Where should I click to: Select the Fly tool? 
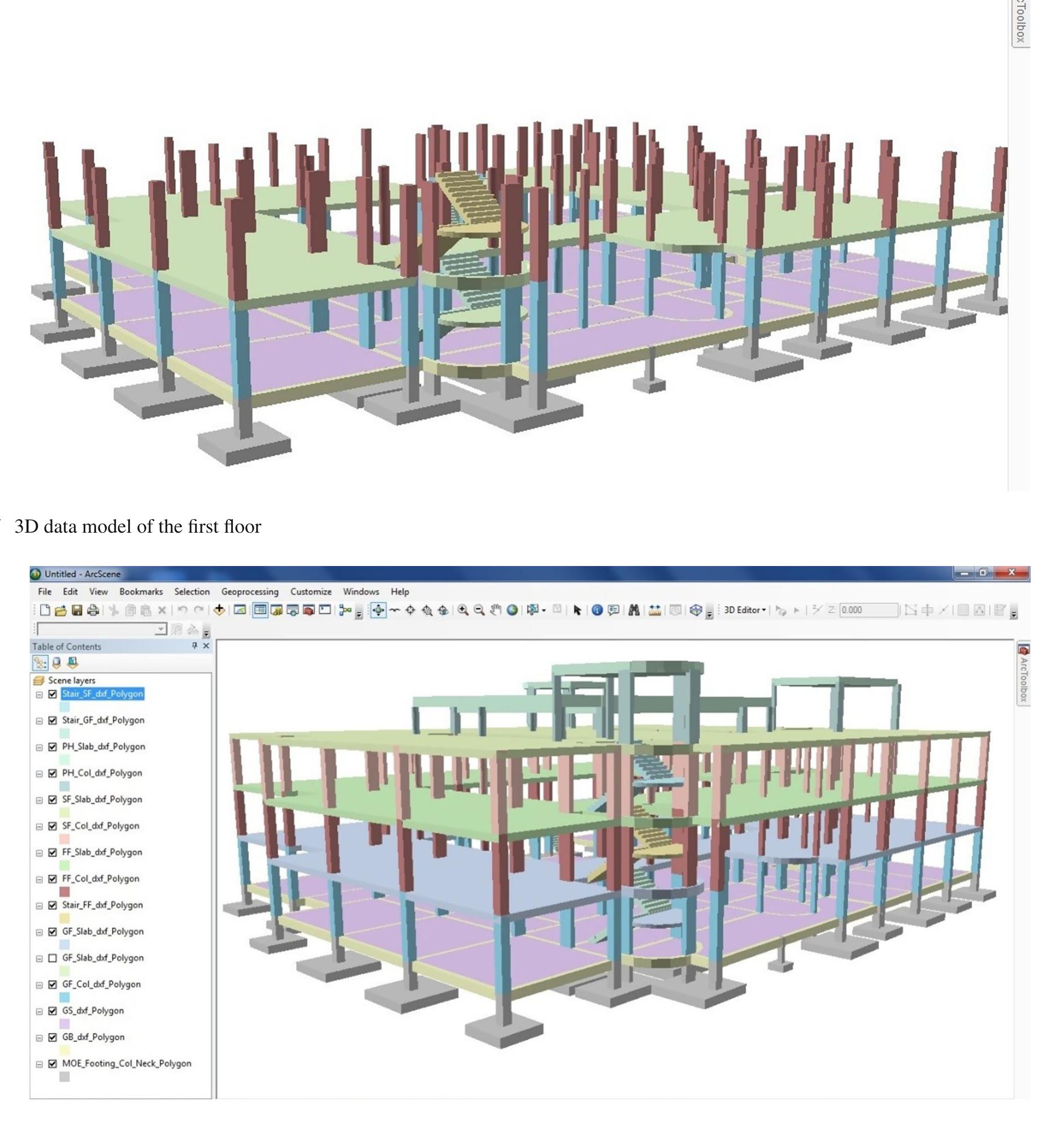pos(395,611)
